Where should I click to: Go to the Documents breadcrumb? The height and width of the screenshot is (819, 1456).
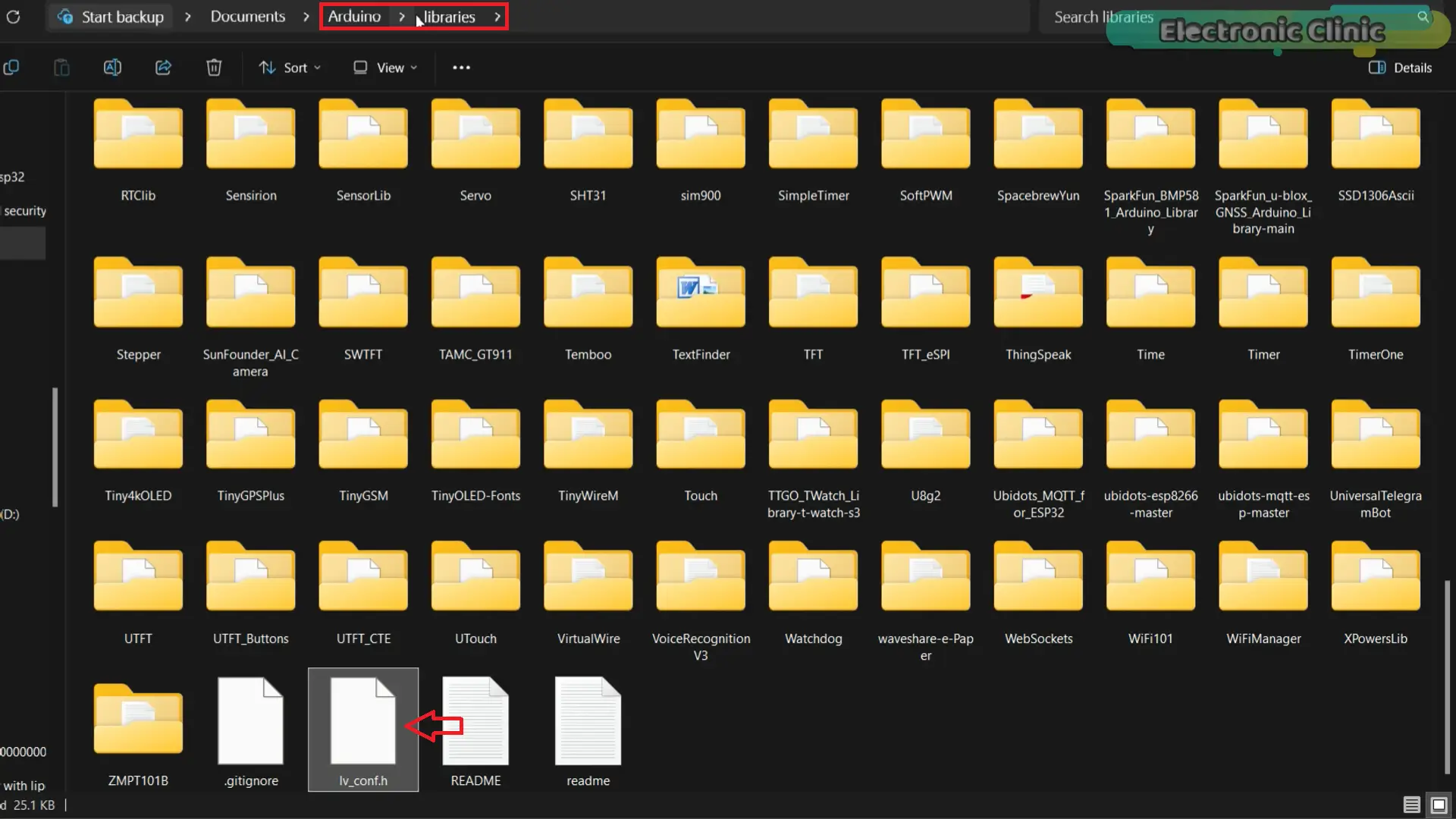[x=248, y=17]
